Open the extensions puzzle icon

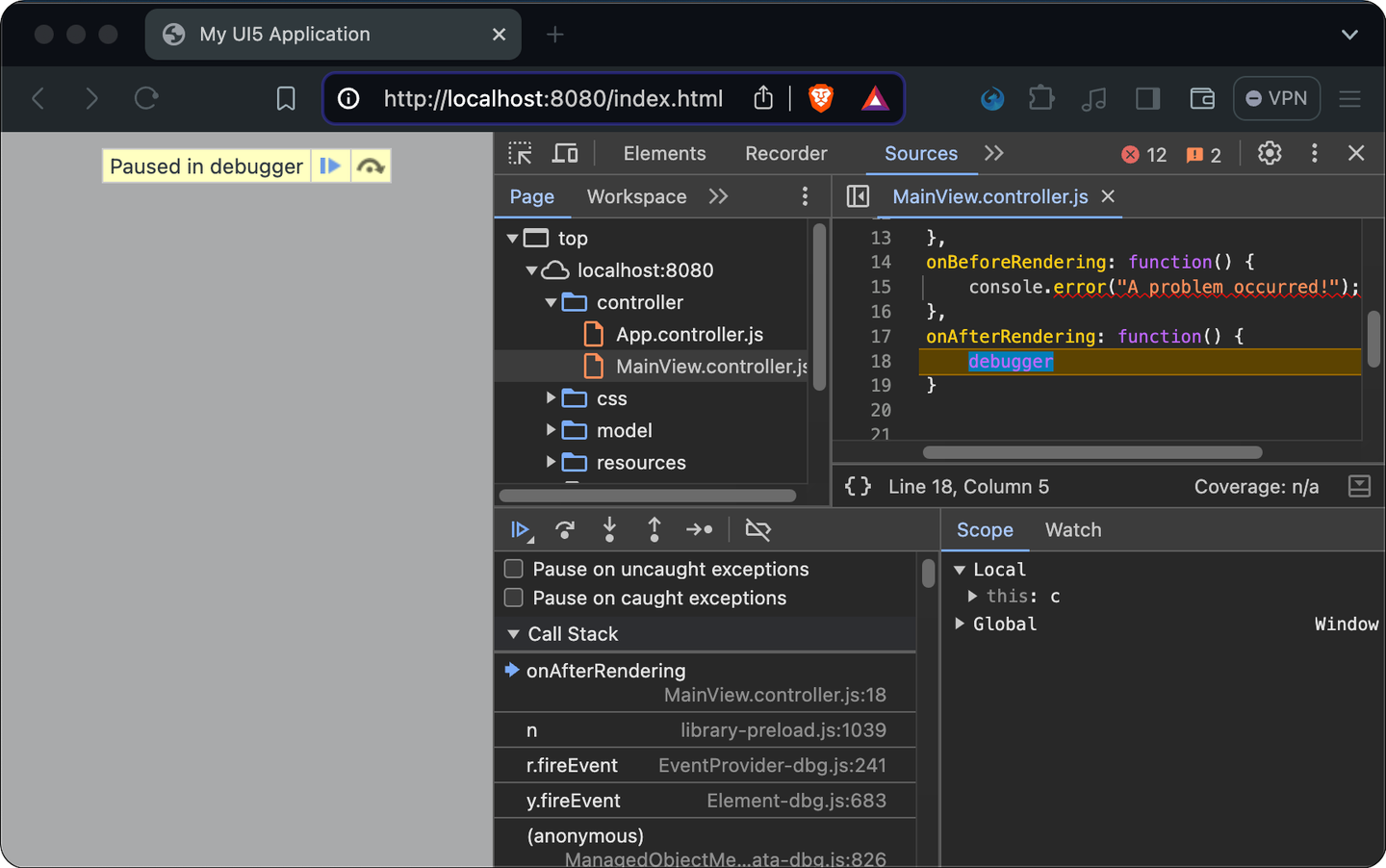(x=1041, y=98)
